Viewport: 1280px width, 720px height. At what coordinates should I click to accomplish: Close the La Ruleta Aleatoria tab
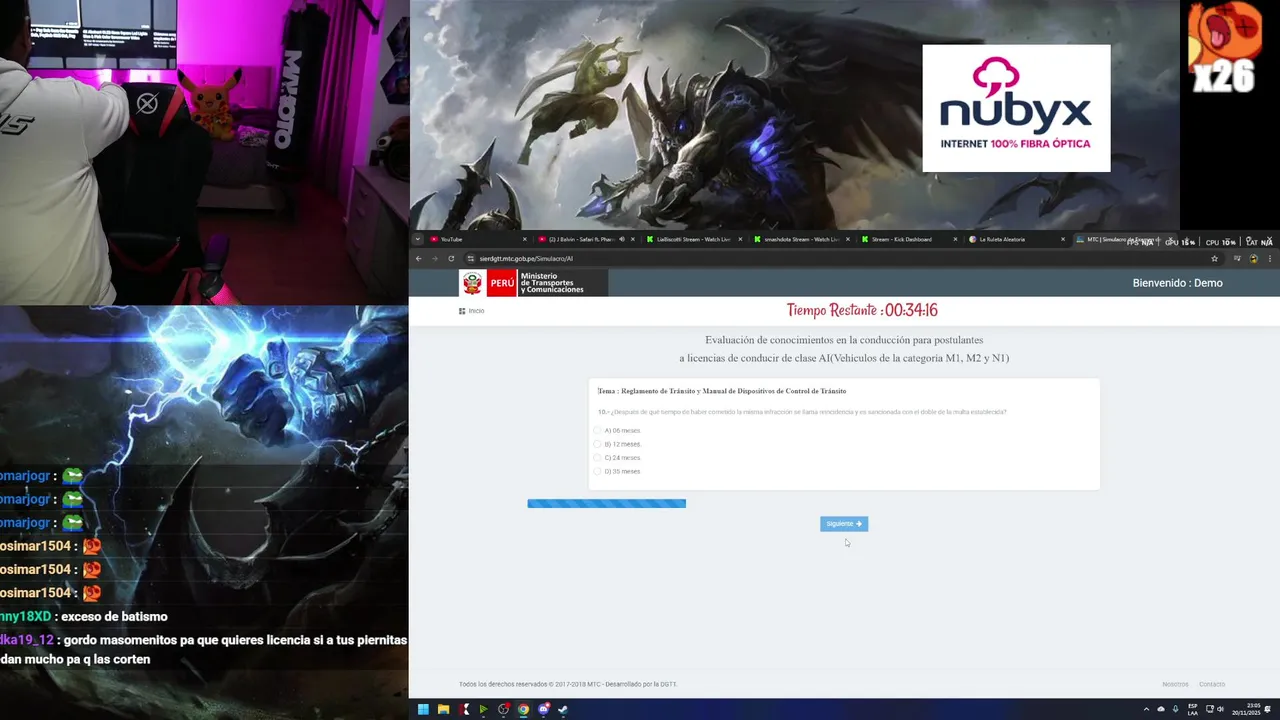tap(1063, 239)
